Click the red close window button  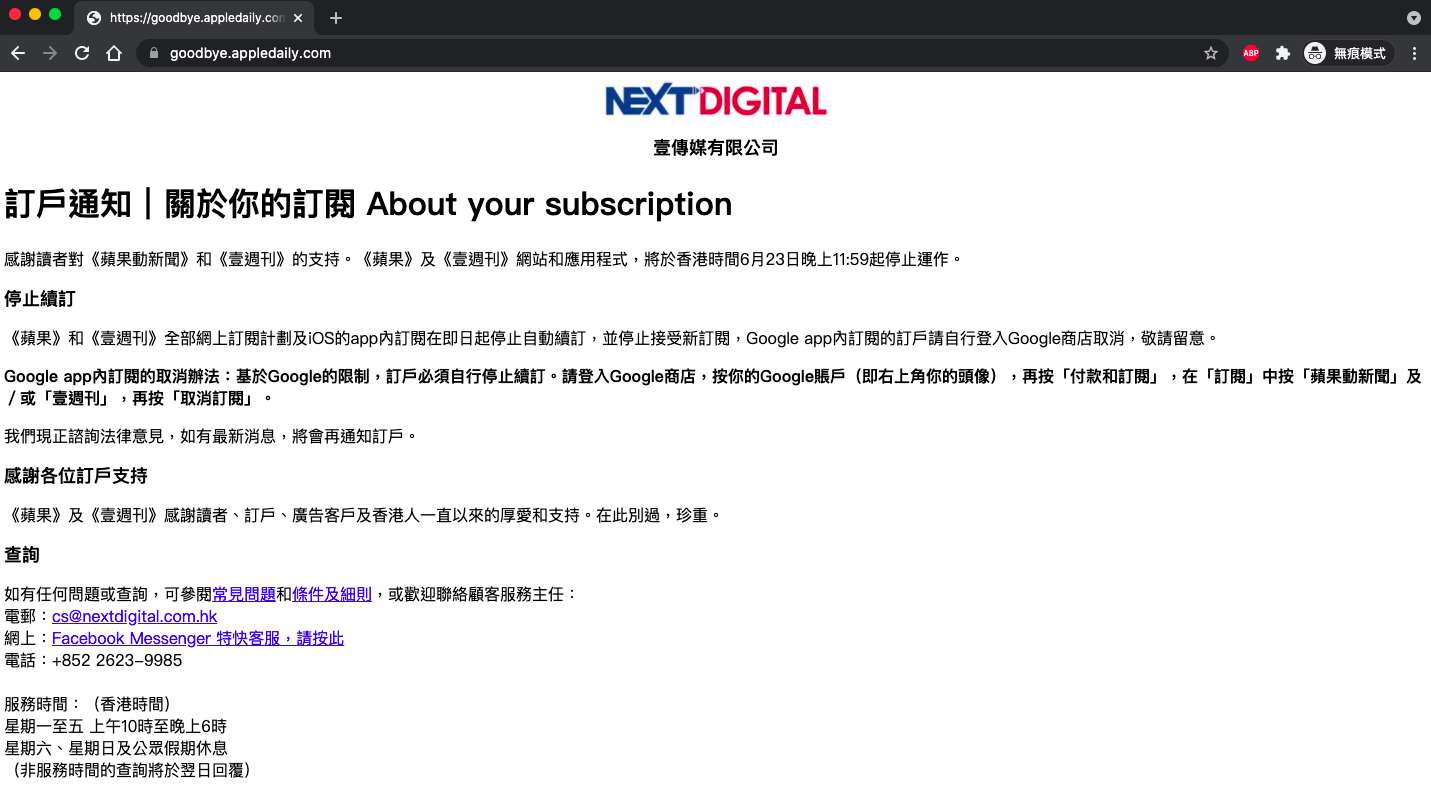[x=15, y=14]
